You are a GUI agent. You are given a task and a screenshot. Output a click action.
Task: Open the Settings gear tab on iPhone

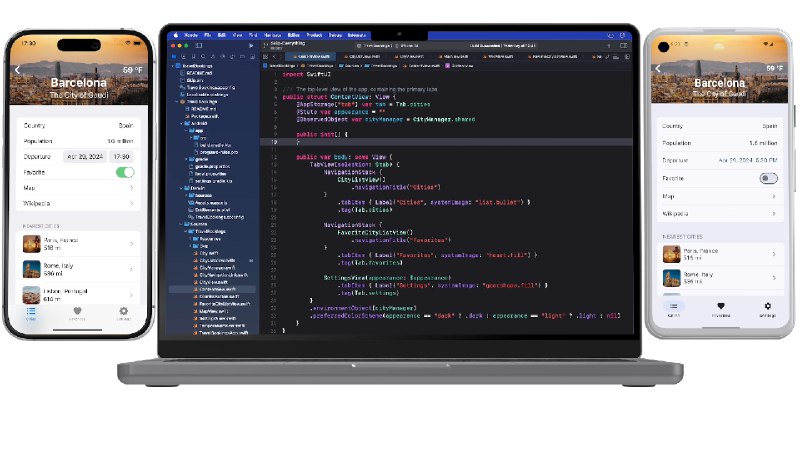tap(124, 312)
